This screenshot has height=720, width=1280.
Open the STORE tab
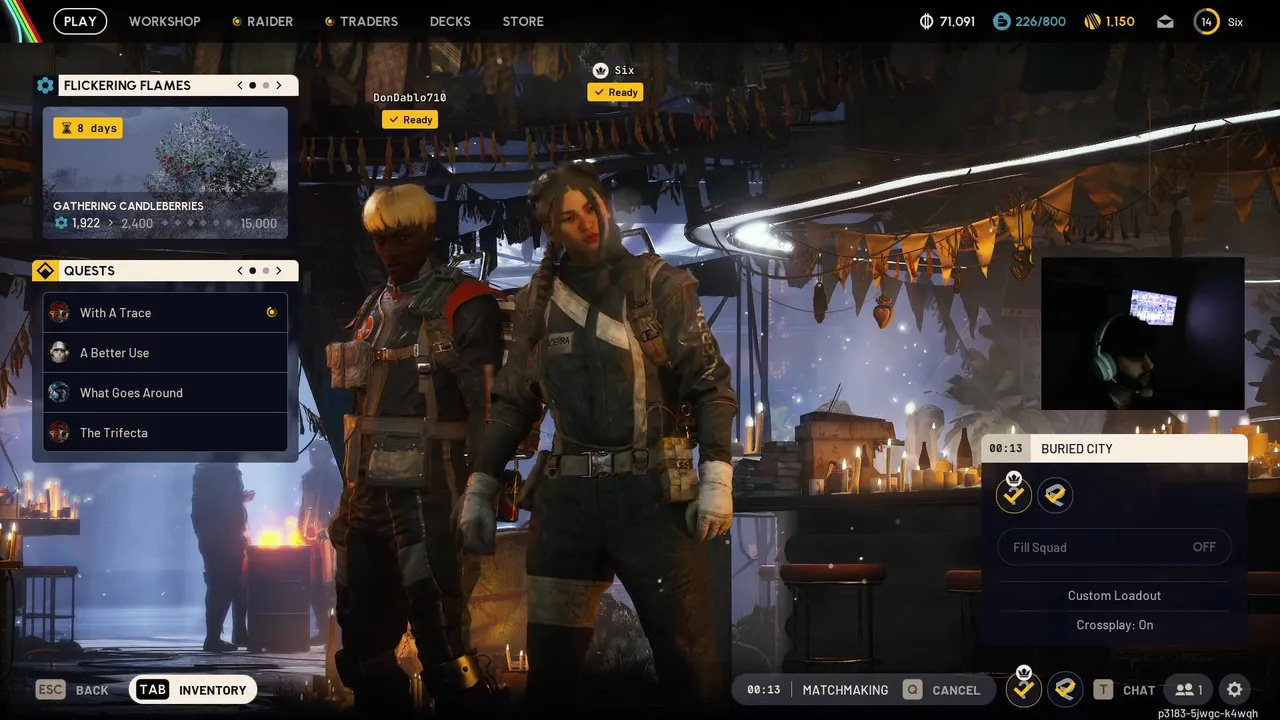(x=523, y=21)
